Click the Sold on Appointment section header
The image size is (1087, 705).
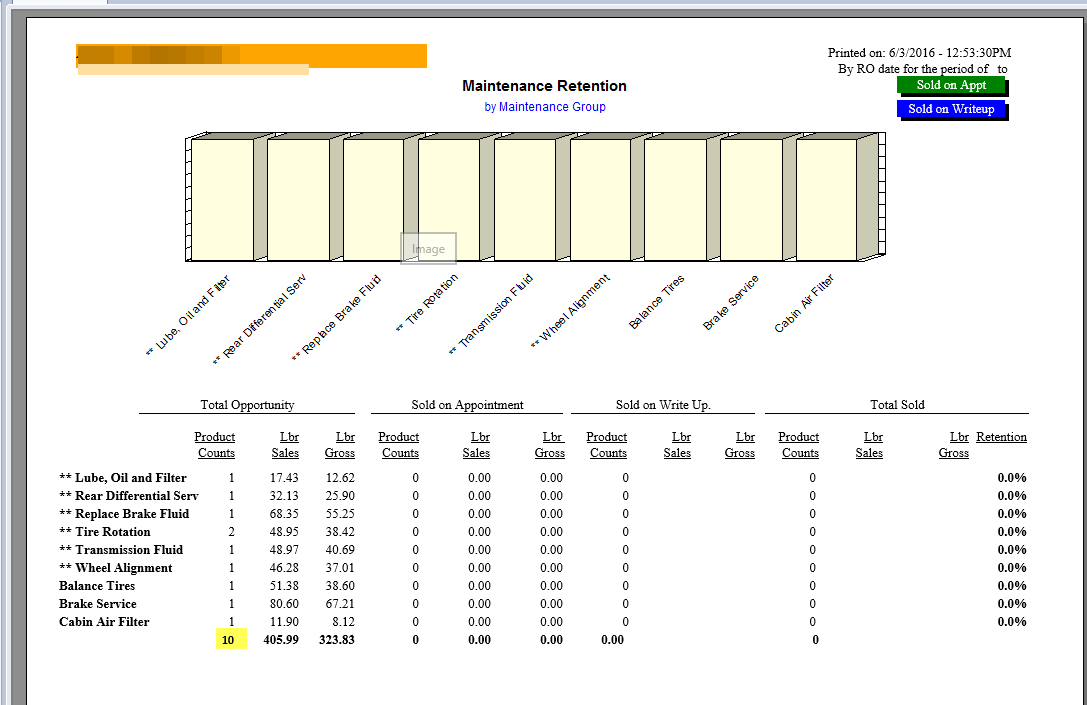pos(467,405)
